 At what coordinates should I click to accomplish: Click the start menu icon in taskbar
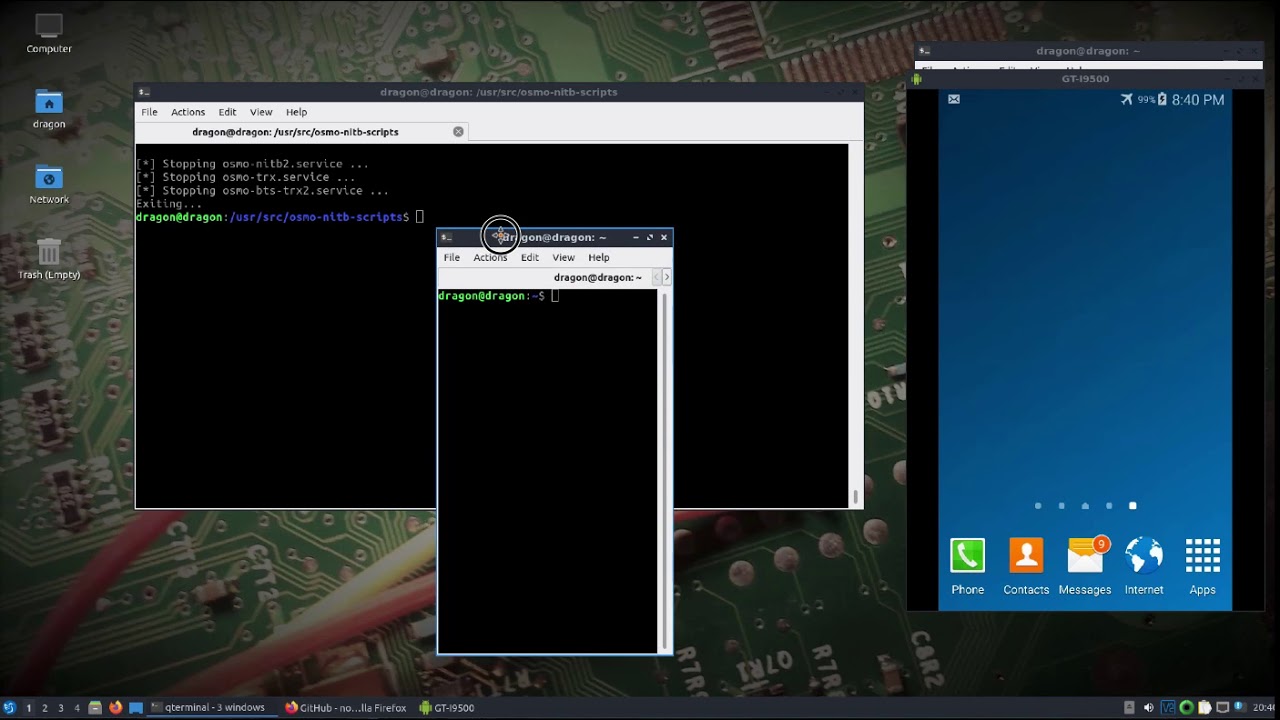10,708
